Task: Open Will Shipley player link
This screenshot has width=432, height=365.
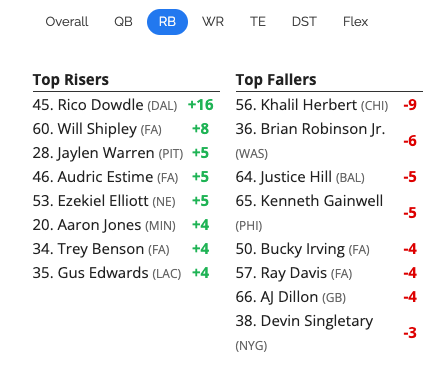Action: (97, 129)
